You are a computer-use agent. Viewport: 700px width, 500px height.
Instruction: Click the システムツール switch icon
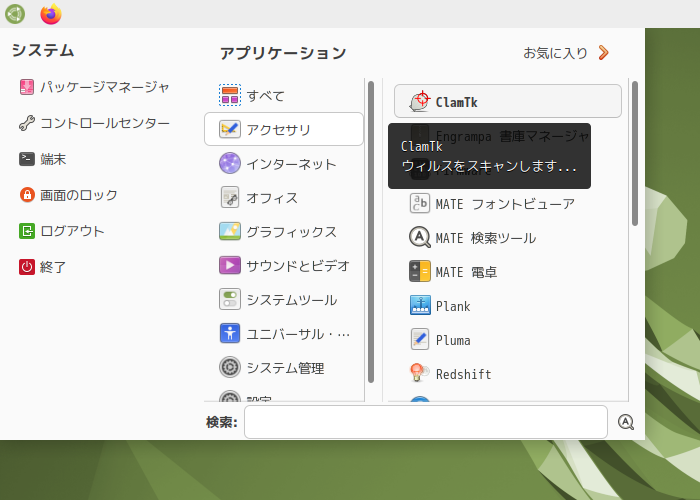[230, 299]
